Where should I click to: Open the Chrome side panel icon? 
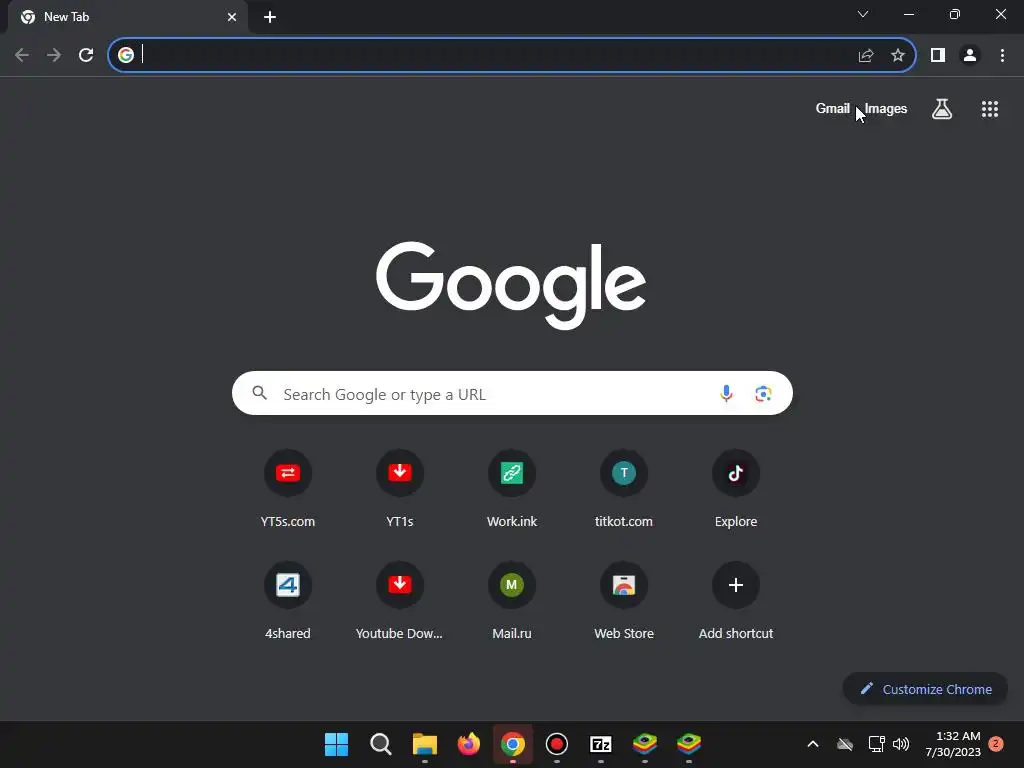[938, 55]
